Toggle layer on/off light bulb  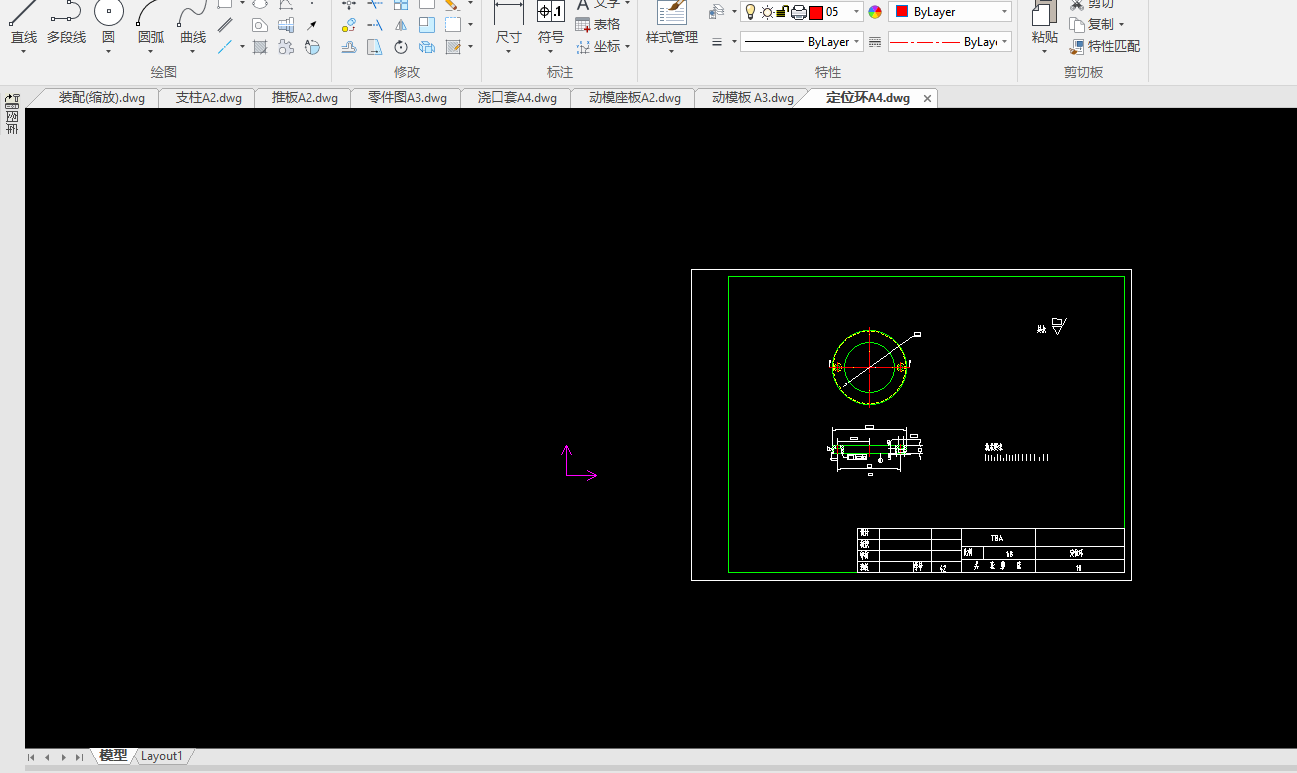[750, 12]
